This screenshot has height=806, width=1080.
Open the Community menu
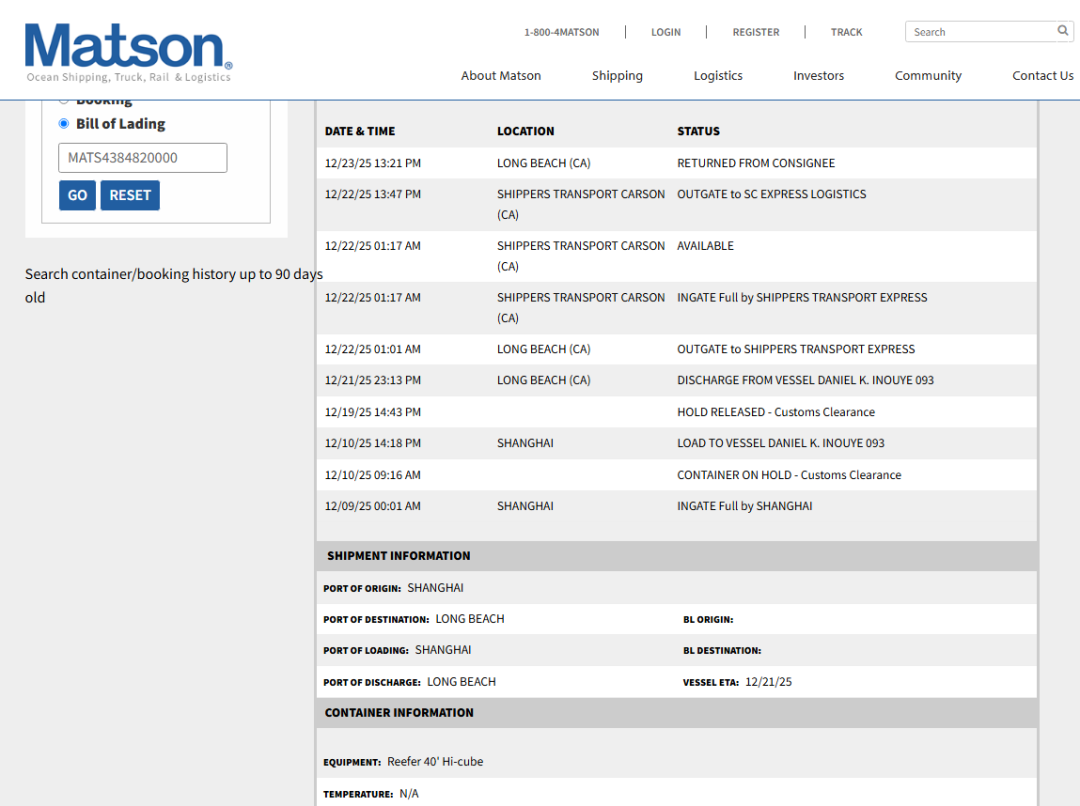pyautogui.click(x=928, y=76)
